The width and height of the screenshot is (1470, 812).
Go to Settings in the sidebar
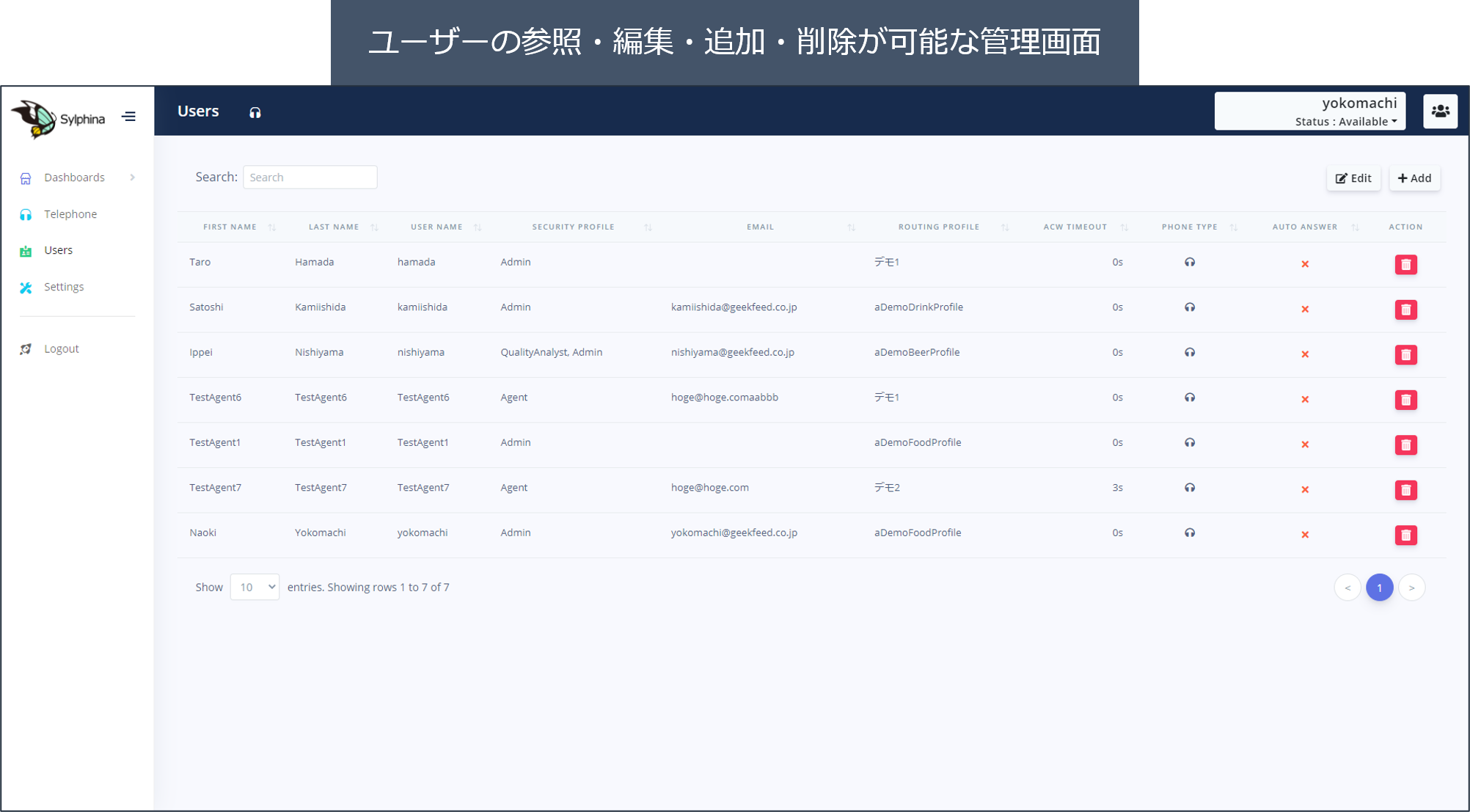[64, 287]
